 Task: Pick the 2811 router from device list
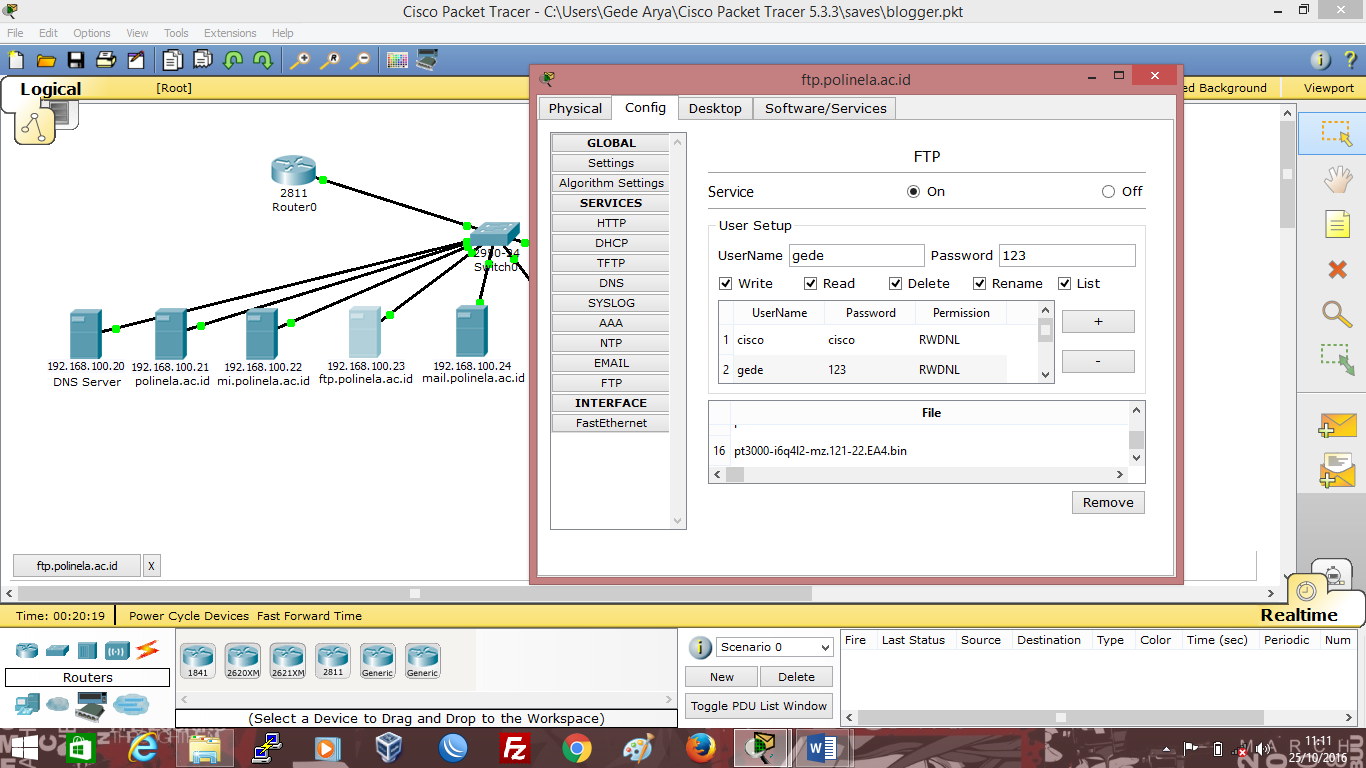pyautogui.click(x=333, y=661)
